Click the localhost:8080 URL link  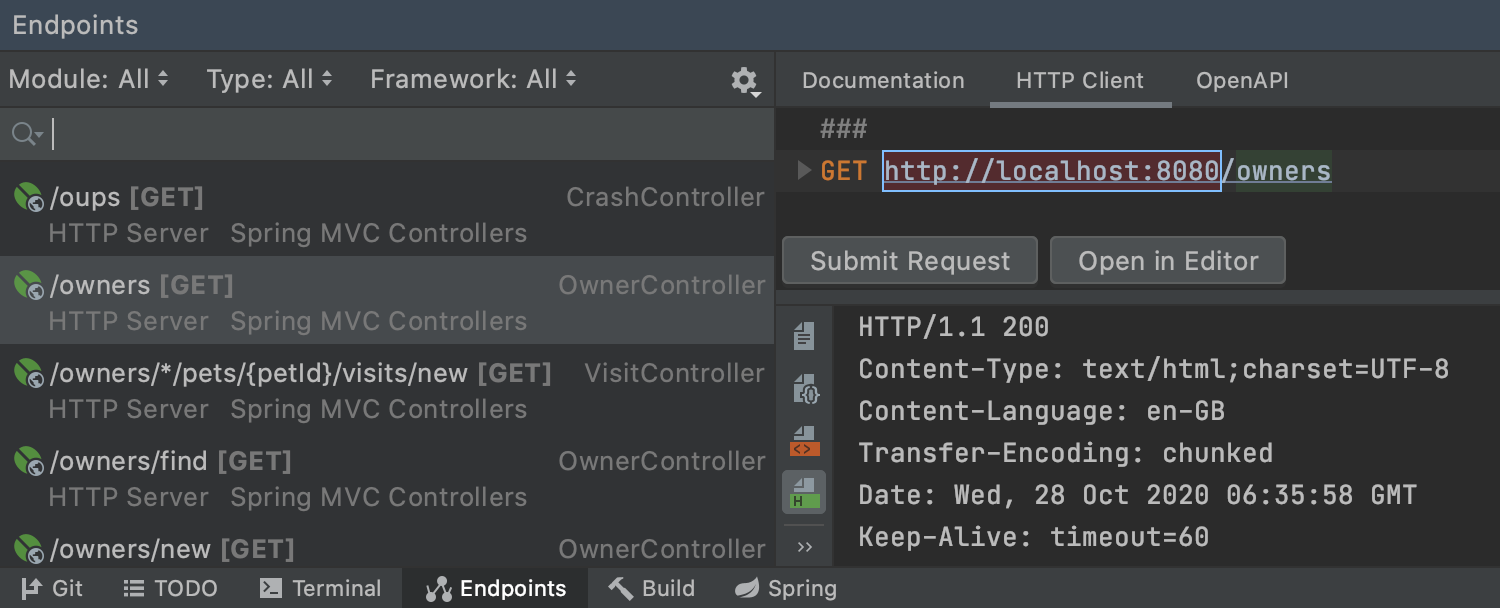click(1051, 172)
